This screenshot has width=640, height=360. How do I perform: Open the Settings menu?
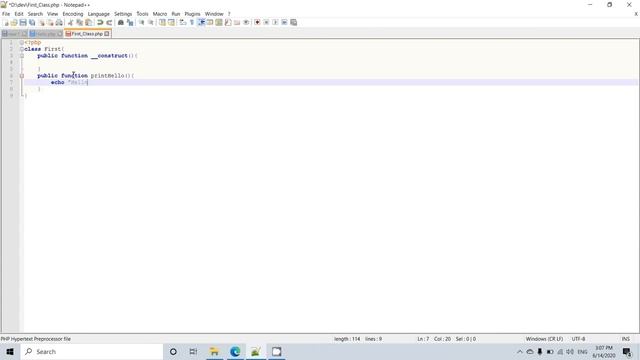(x=123, y=14)
